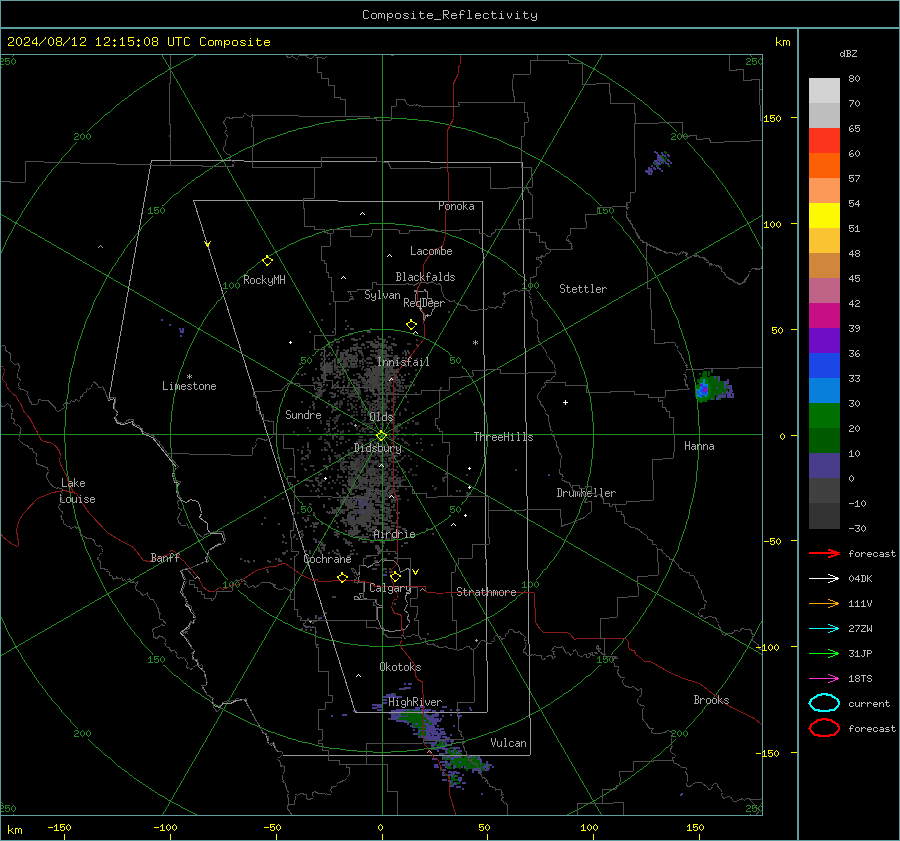Click the red forecast ellipse in legend
Screen dimensions: 900x841
pos(824,728)
